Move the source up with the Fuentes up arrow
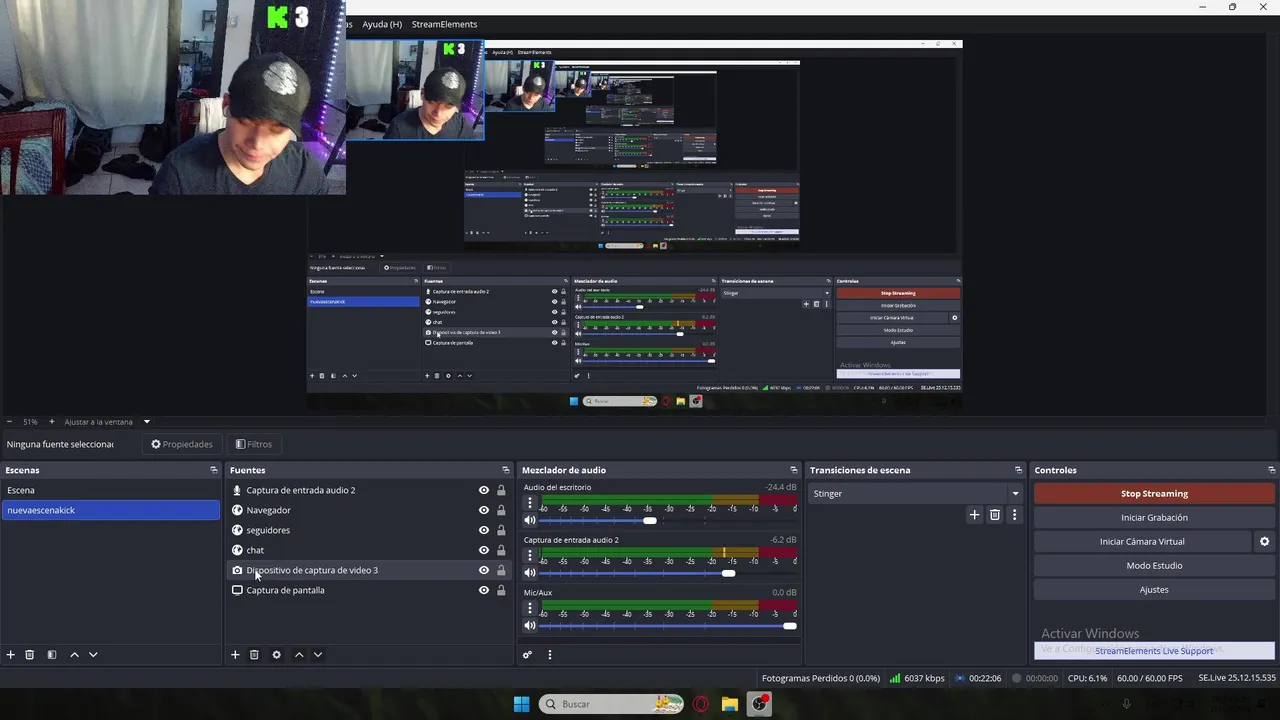1280x720 pixels. (x=298, y=655)
